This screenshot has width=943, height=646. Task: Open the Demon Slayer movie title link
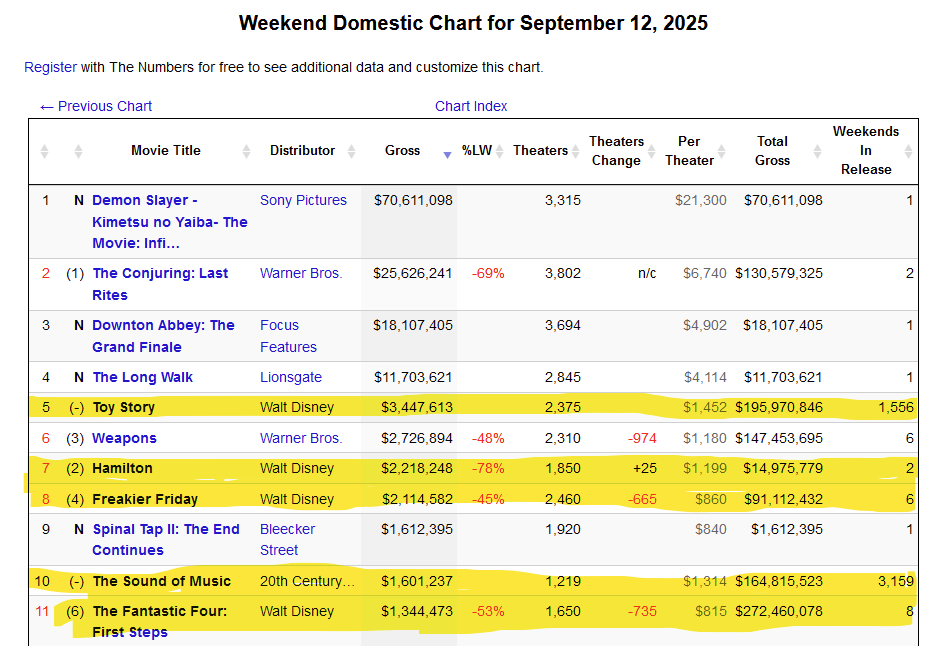point(170,222)
